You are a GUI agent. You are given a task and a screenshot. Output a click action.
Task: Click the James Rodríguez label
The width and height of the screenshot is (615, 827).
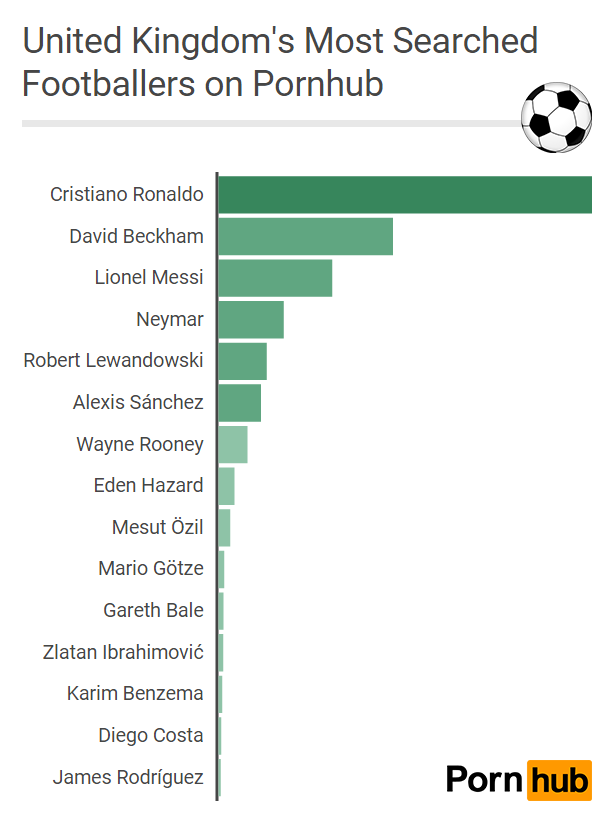coord(128,777)
